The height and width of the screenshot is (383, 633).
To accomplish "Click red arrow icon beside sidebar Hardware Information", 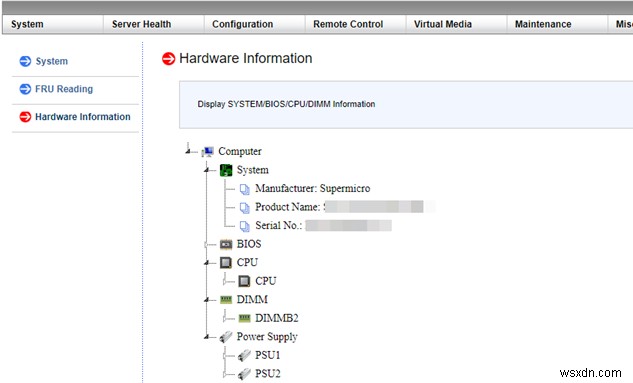I will 25,117.
